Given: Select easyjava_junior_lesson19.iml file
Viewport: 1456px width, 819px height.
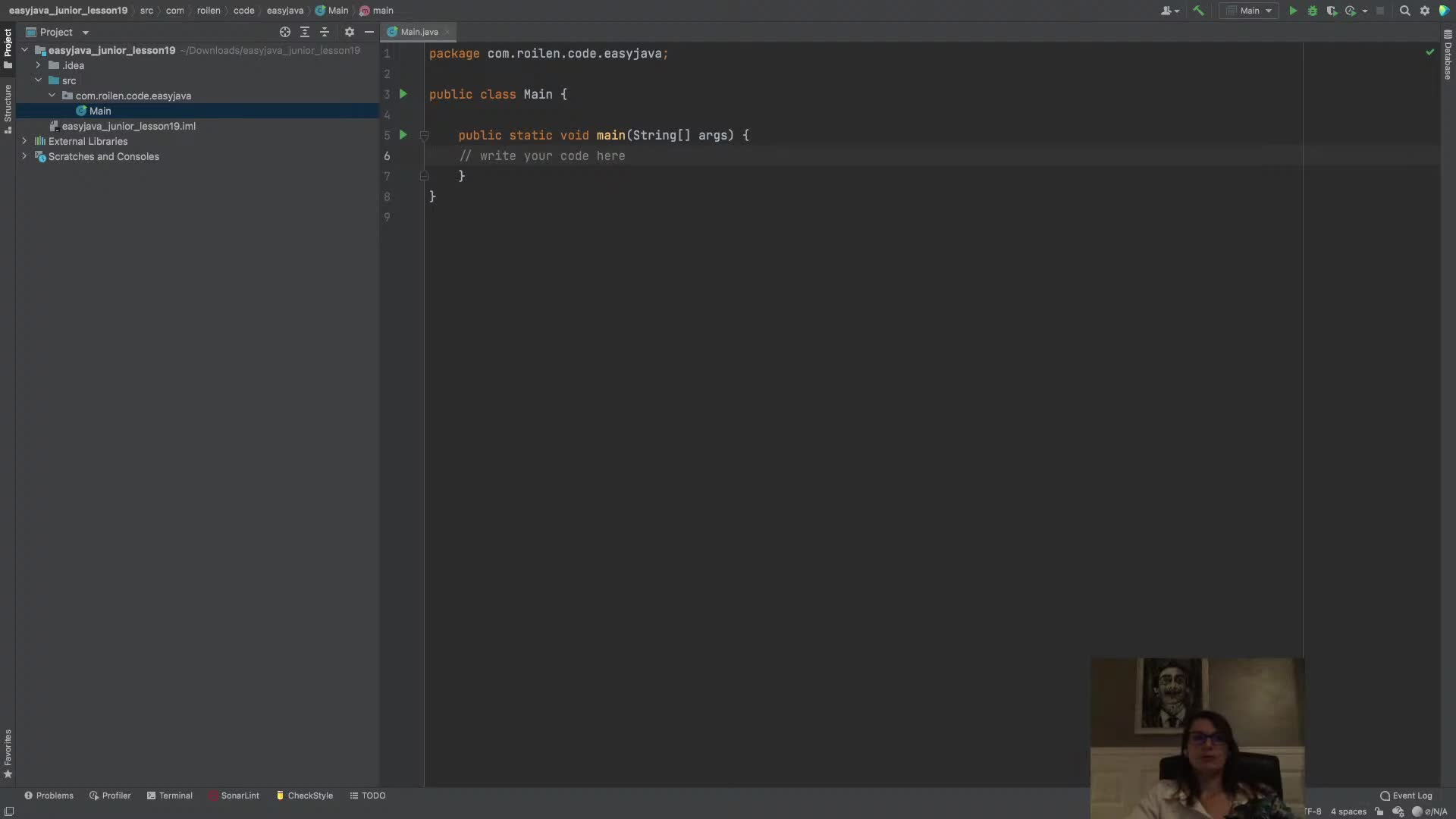Looking at the screenshot, I should click(x=128, y=126).
